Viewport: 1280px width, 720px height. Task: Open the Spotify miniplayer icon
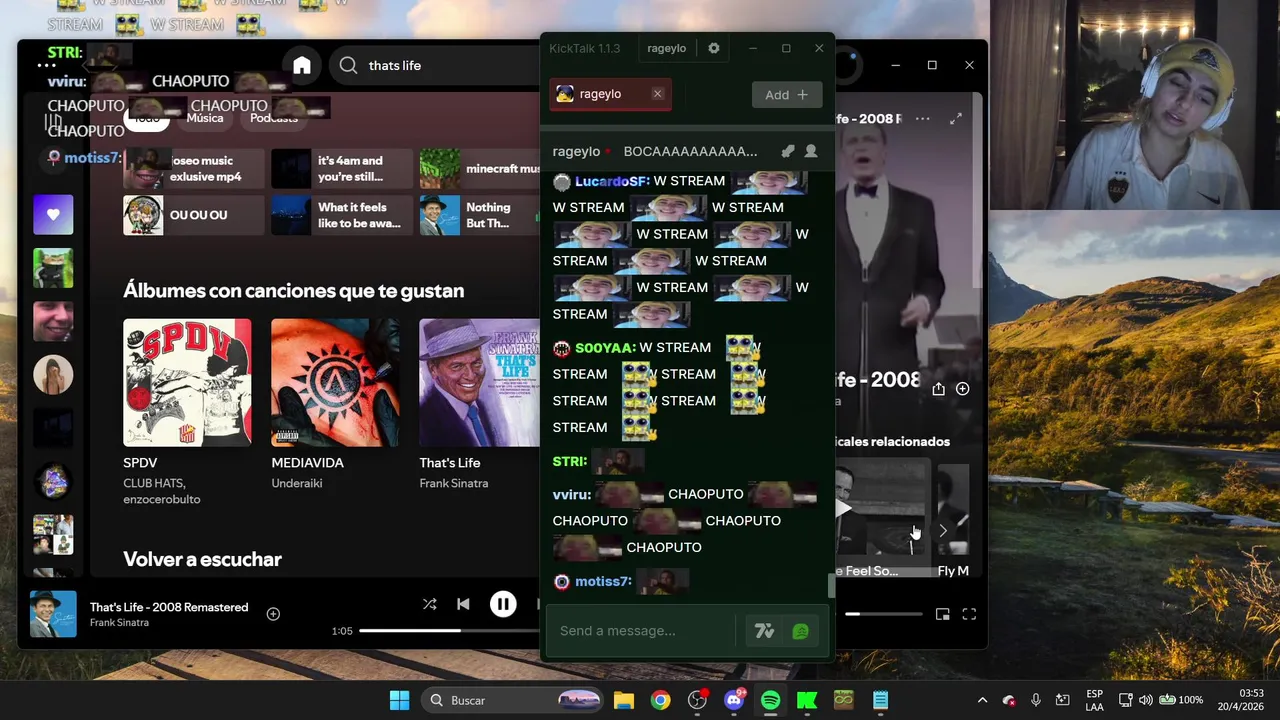942,614
